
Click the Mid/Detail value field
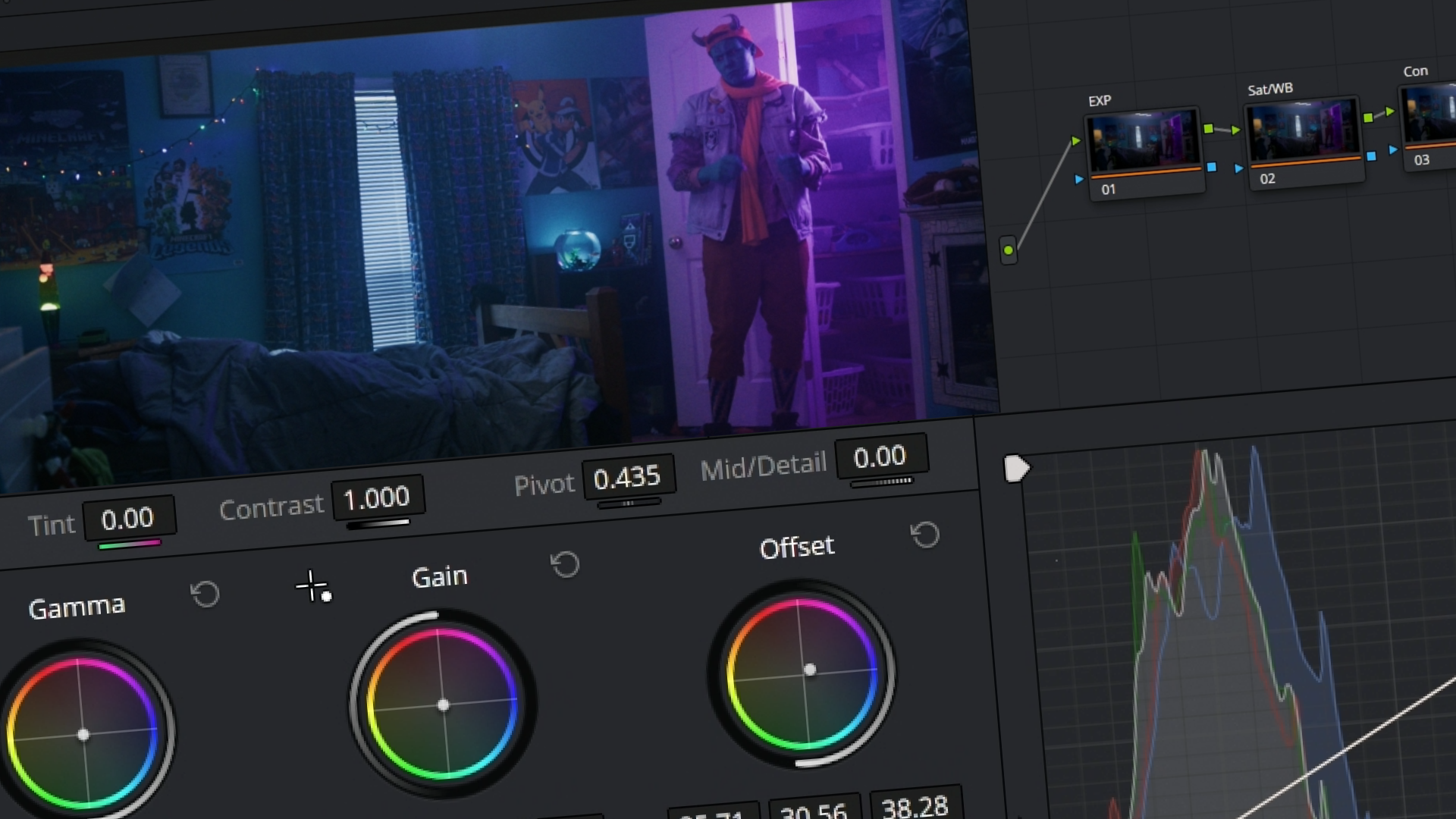click(880, 457)
